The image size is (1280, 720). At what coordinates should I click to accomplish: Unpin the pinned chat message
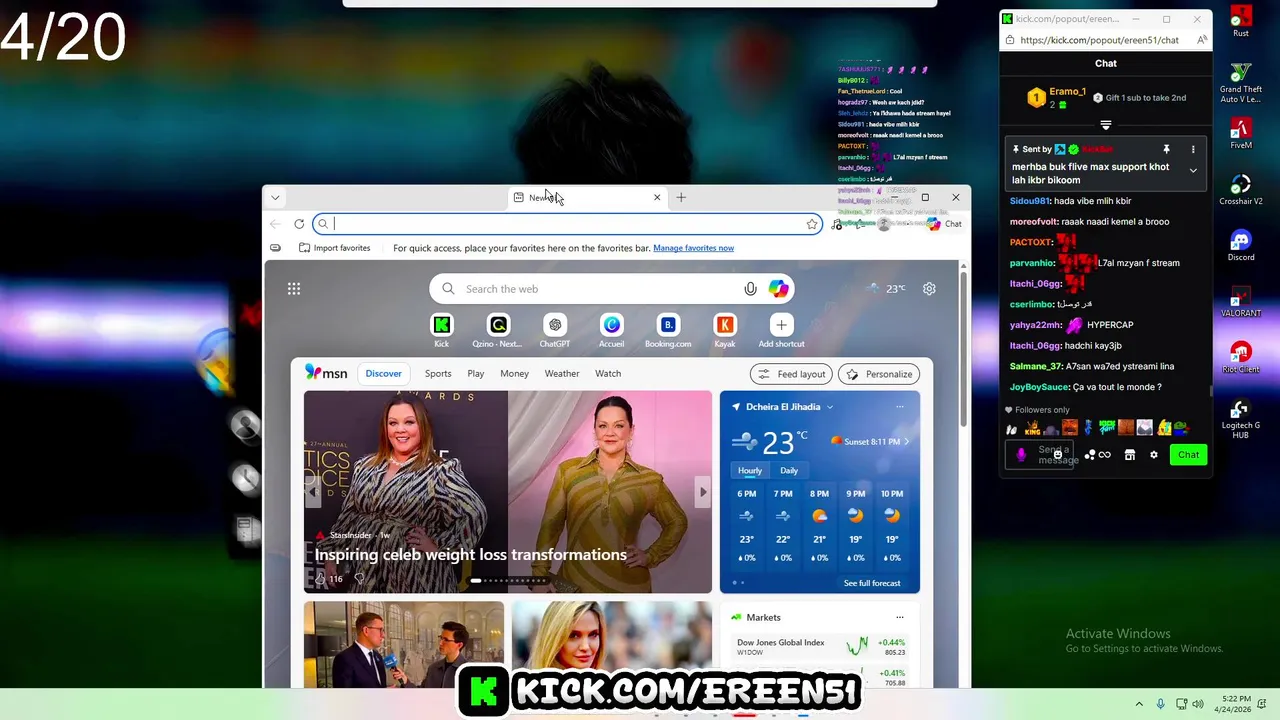tap(1166, 149)
